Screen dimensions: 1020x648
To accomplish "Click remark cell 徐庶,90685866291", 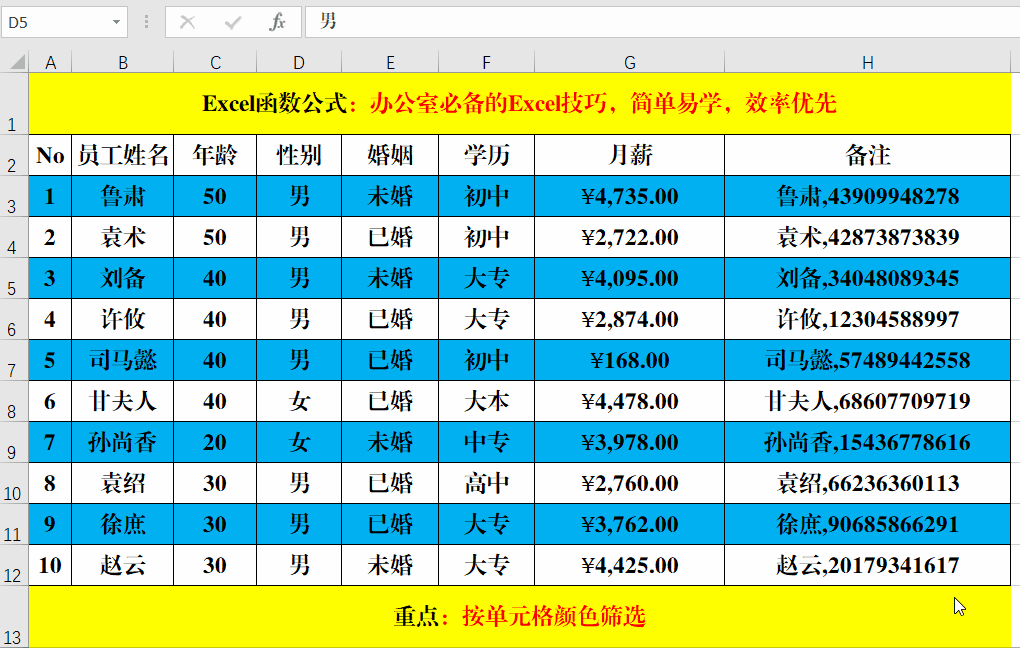I will tap(868, 524).
